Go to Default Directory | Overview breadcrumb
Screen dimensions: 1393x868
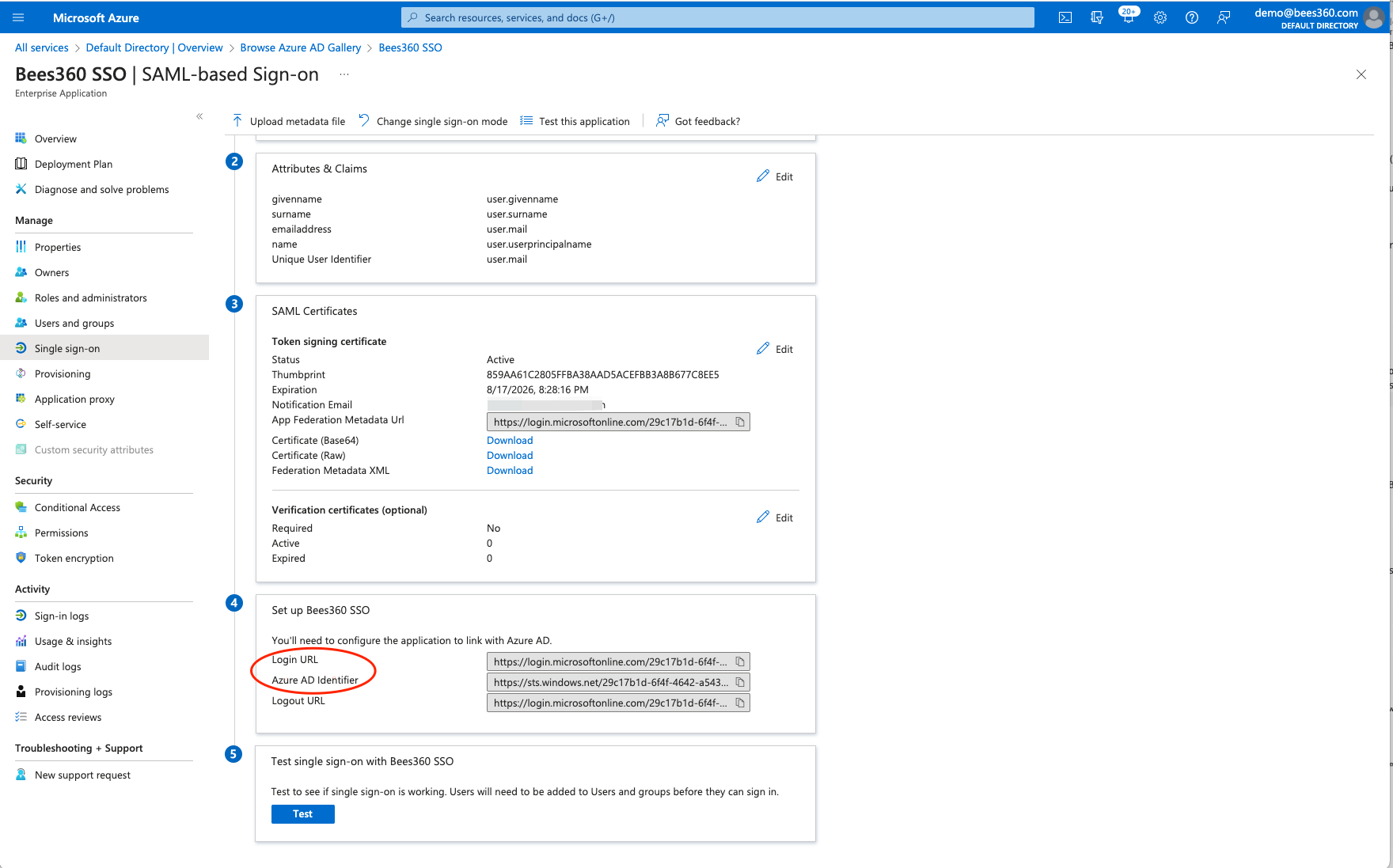[154, 47]
